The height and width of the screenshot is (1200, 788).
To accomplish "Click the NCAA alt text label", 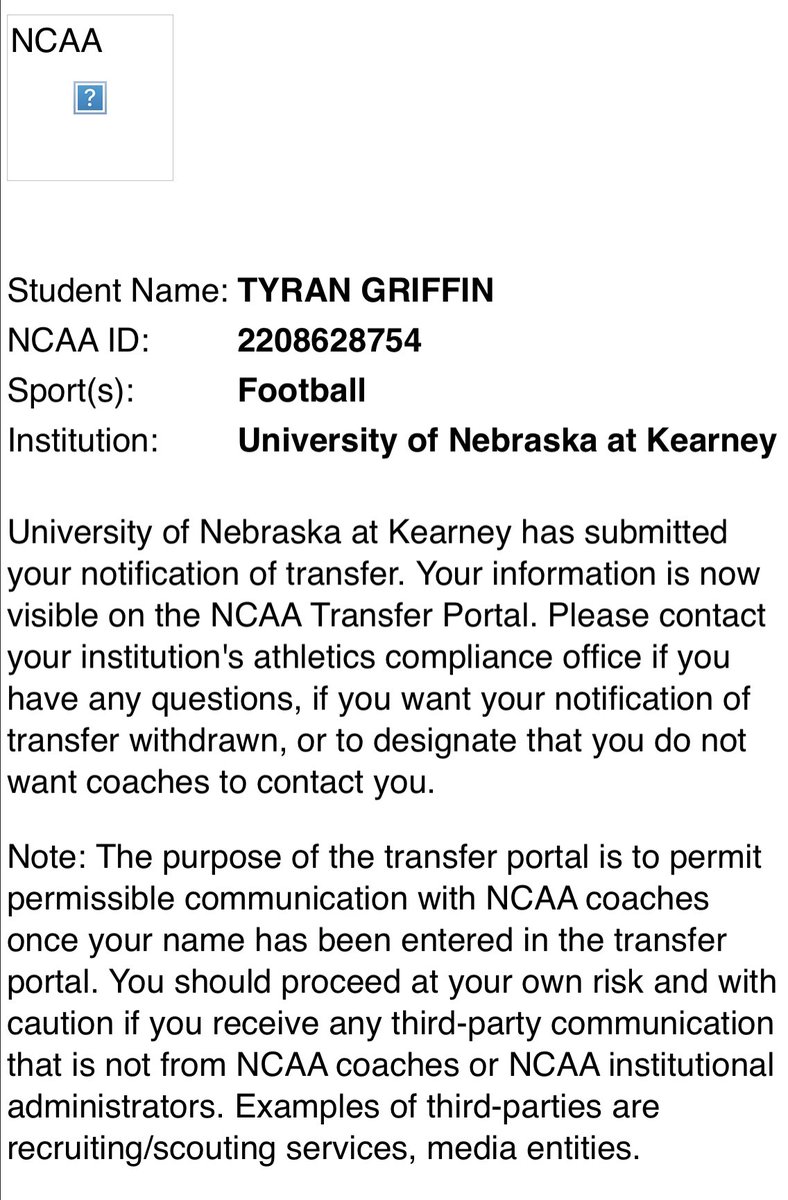I will [x=56, y=41].
